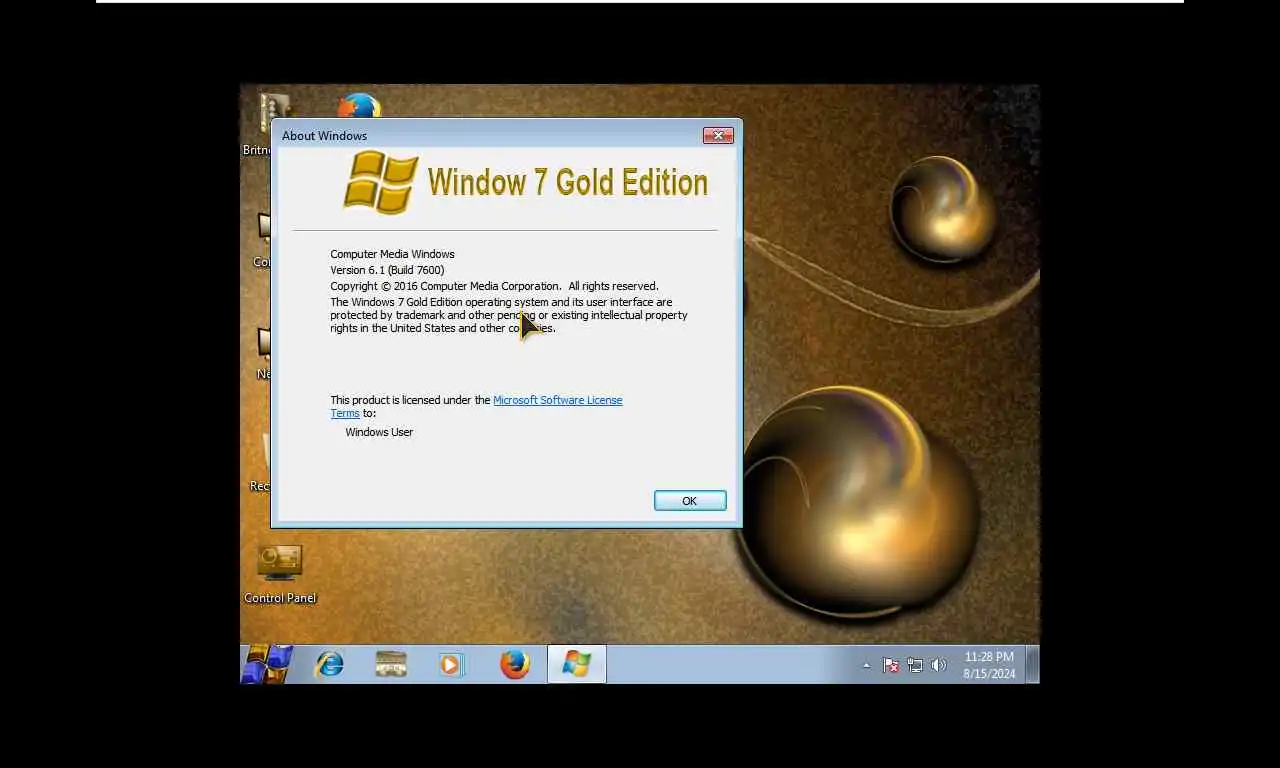Close the About Windows dialog
1280x768 pixels.
(x=718, y=135)
